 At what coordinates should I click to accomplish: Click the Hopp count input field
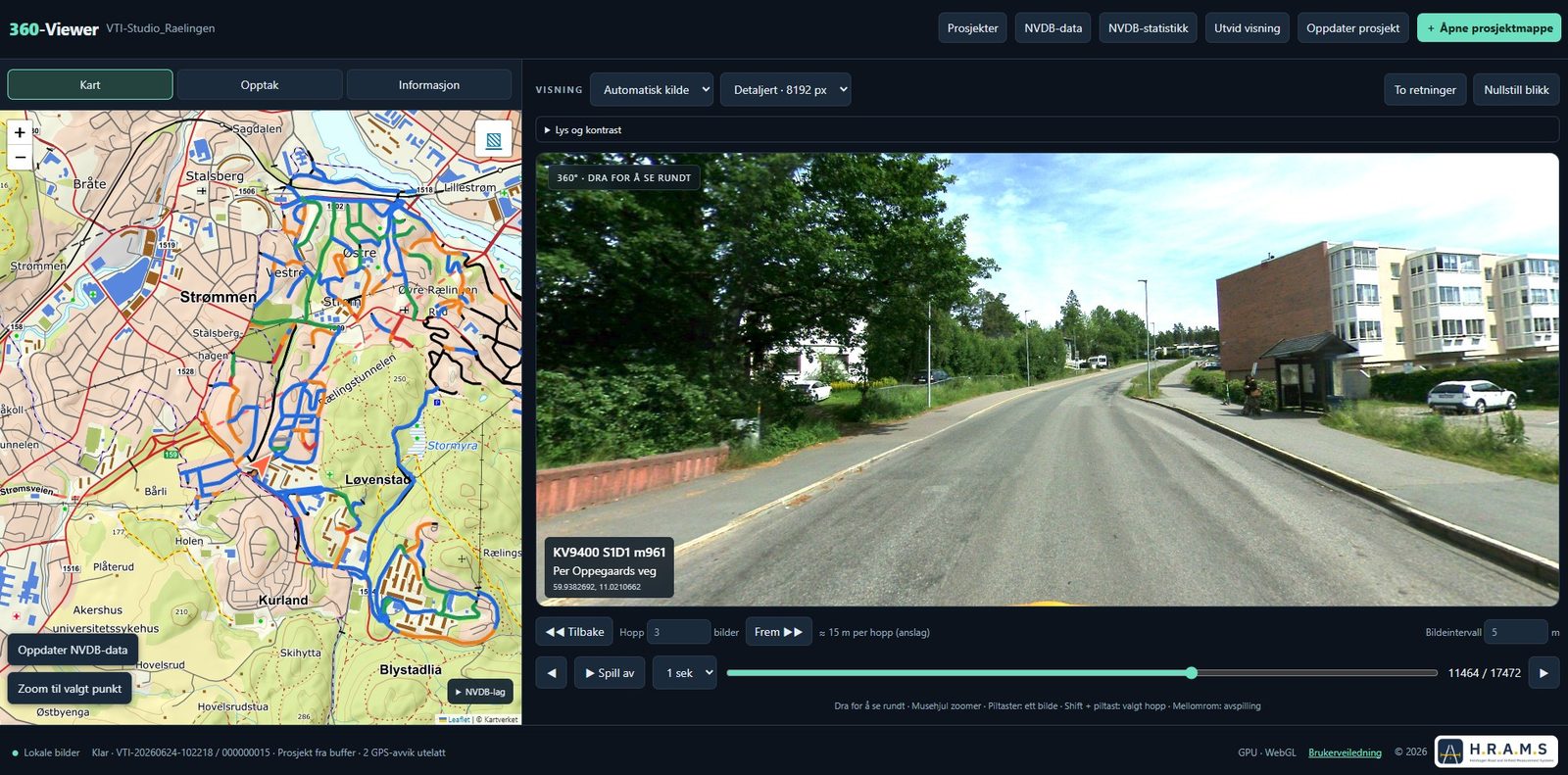pyautogui.click(x=679, y=632)
